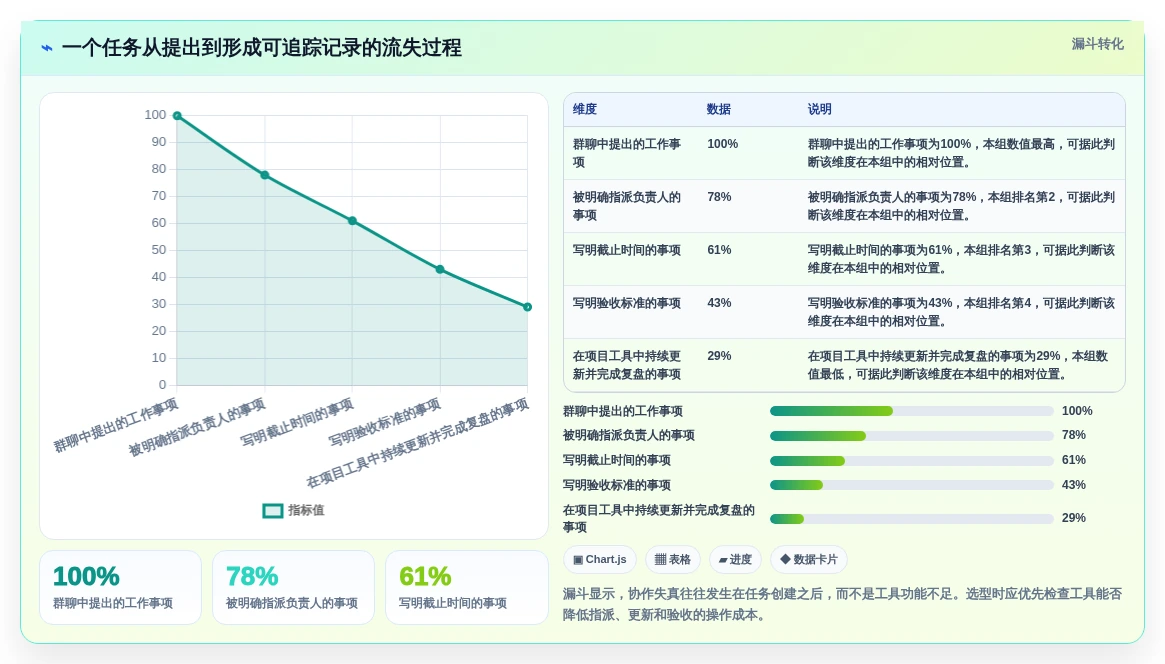Image resolution: width=1165 pixels, height=664 pixels.
Task: Click the chart data point at 61
Action: tap(352, 221)
